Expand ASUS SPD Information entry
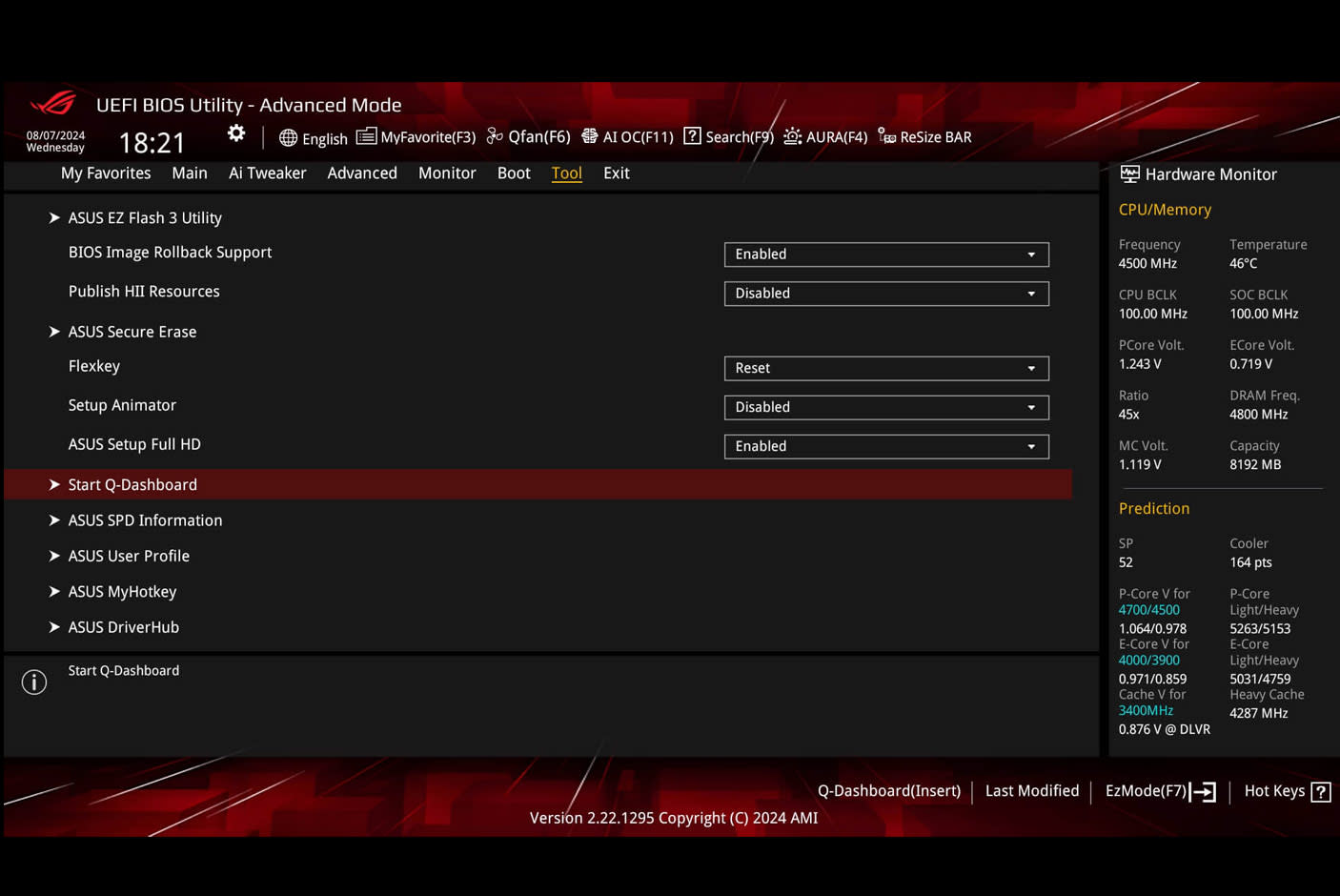The height and width of the screenshot is (896, 1340). click(145, 520)
